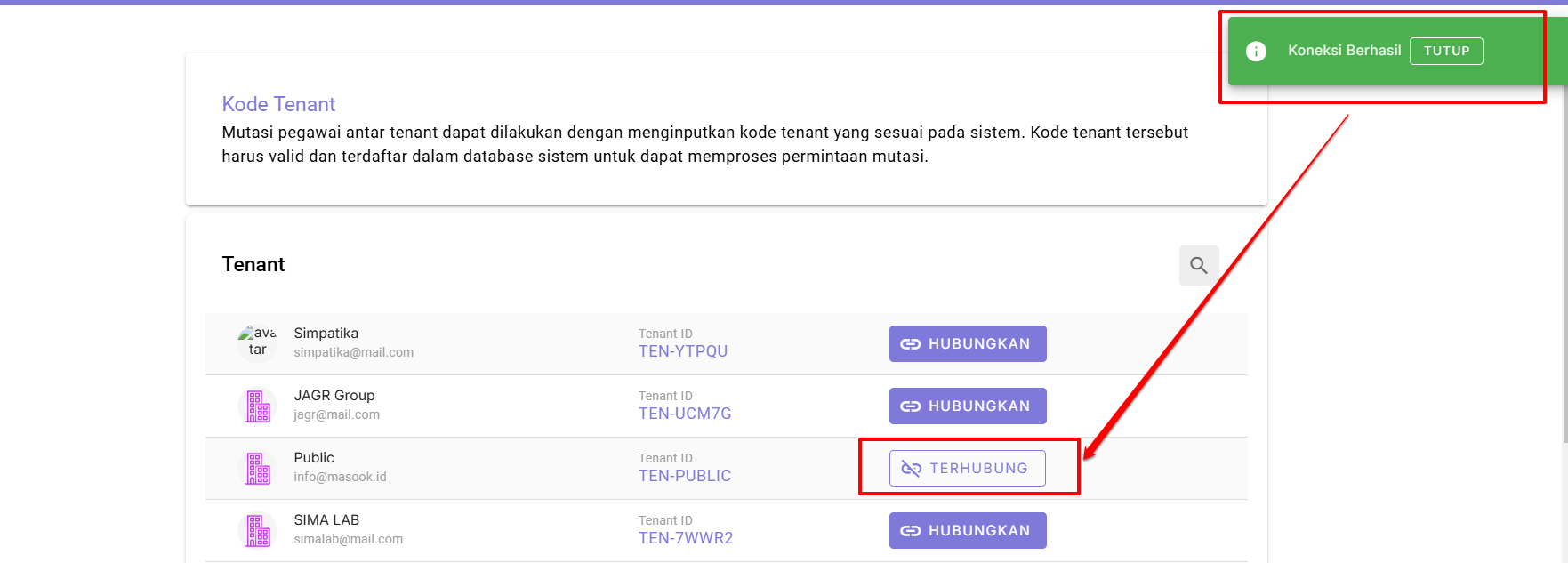Select tenant ID TEN-UCM7G

click(685, 414)
